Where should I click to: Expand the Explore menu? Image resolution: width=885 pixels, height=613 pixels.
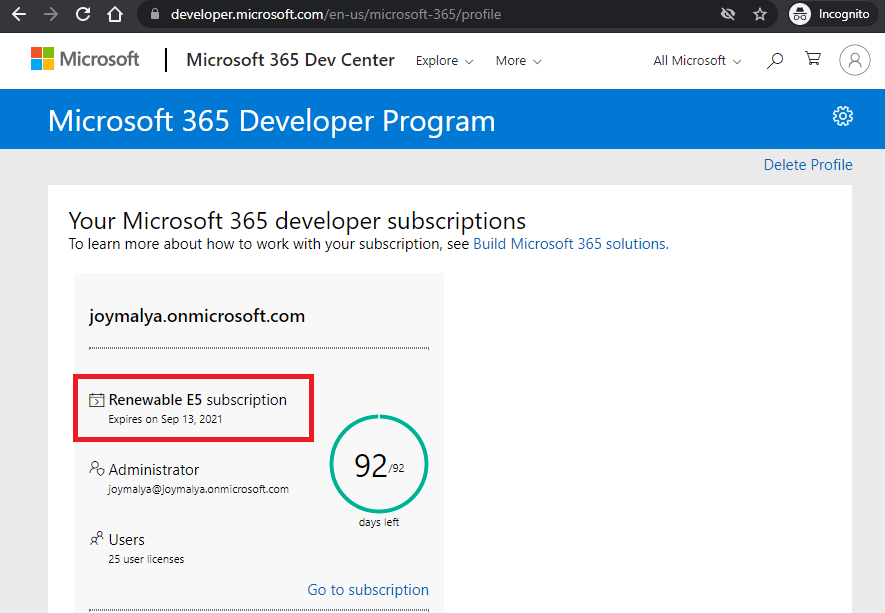444,60
